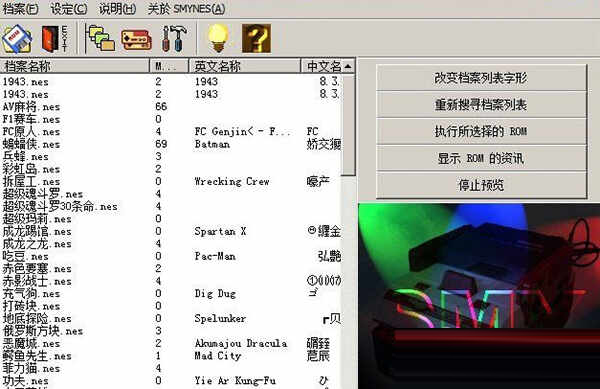600x389 pixels.
Task: Select the 赤色要塞.nes file
Action: (x=37, y=269)
